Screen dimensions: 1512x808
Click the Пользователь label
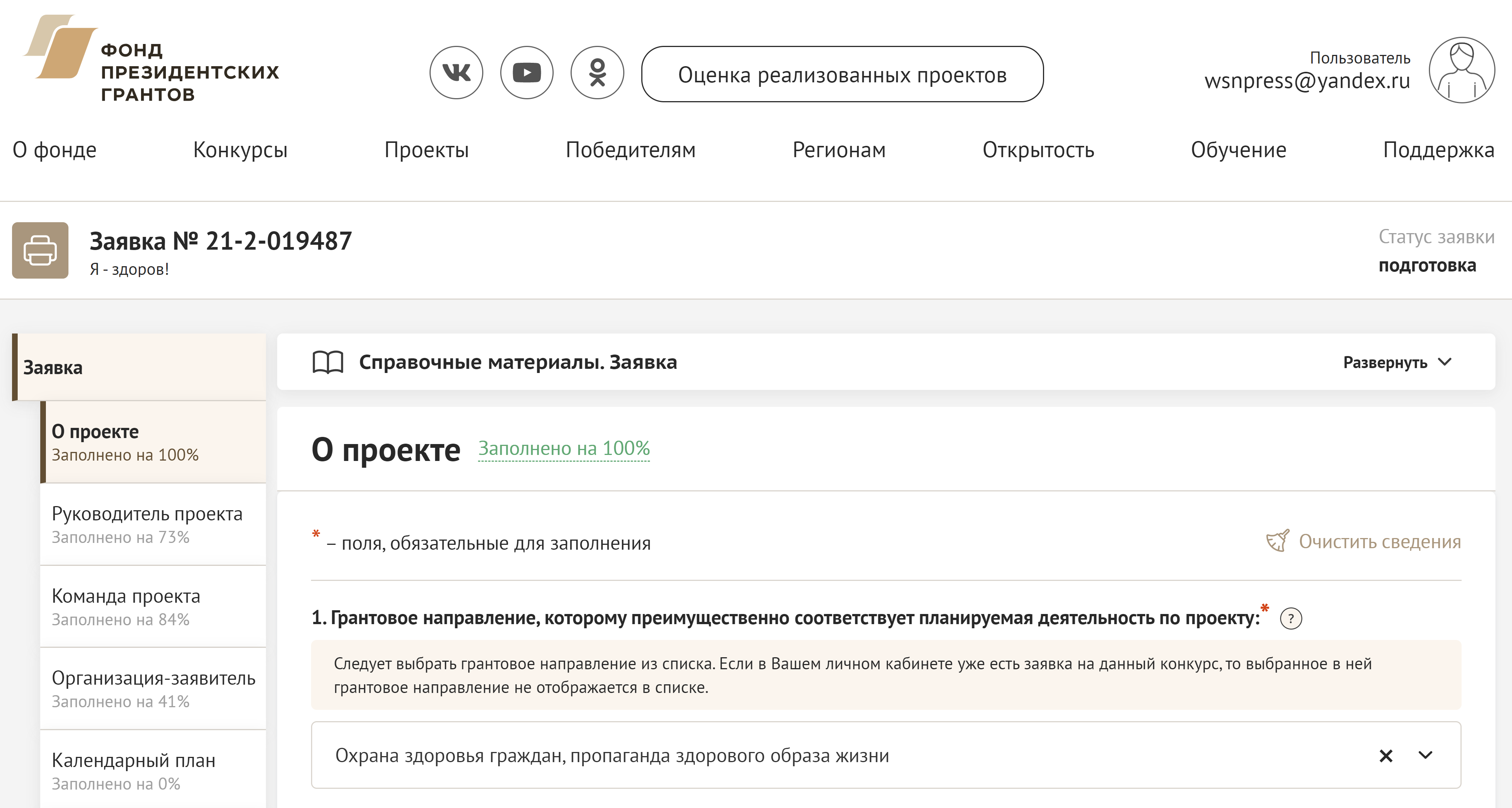(1360, 58)
